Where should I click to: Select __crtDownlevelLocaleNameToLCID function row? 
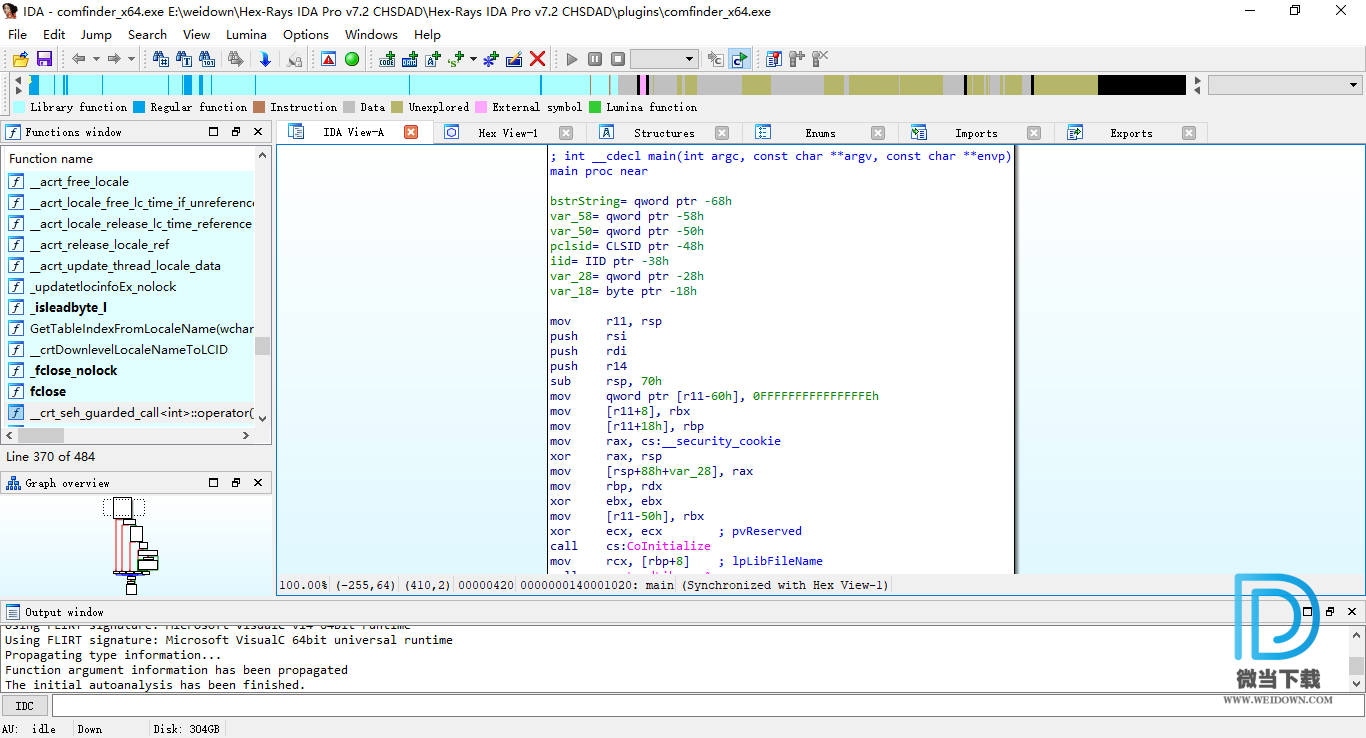coord(130,350)
